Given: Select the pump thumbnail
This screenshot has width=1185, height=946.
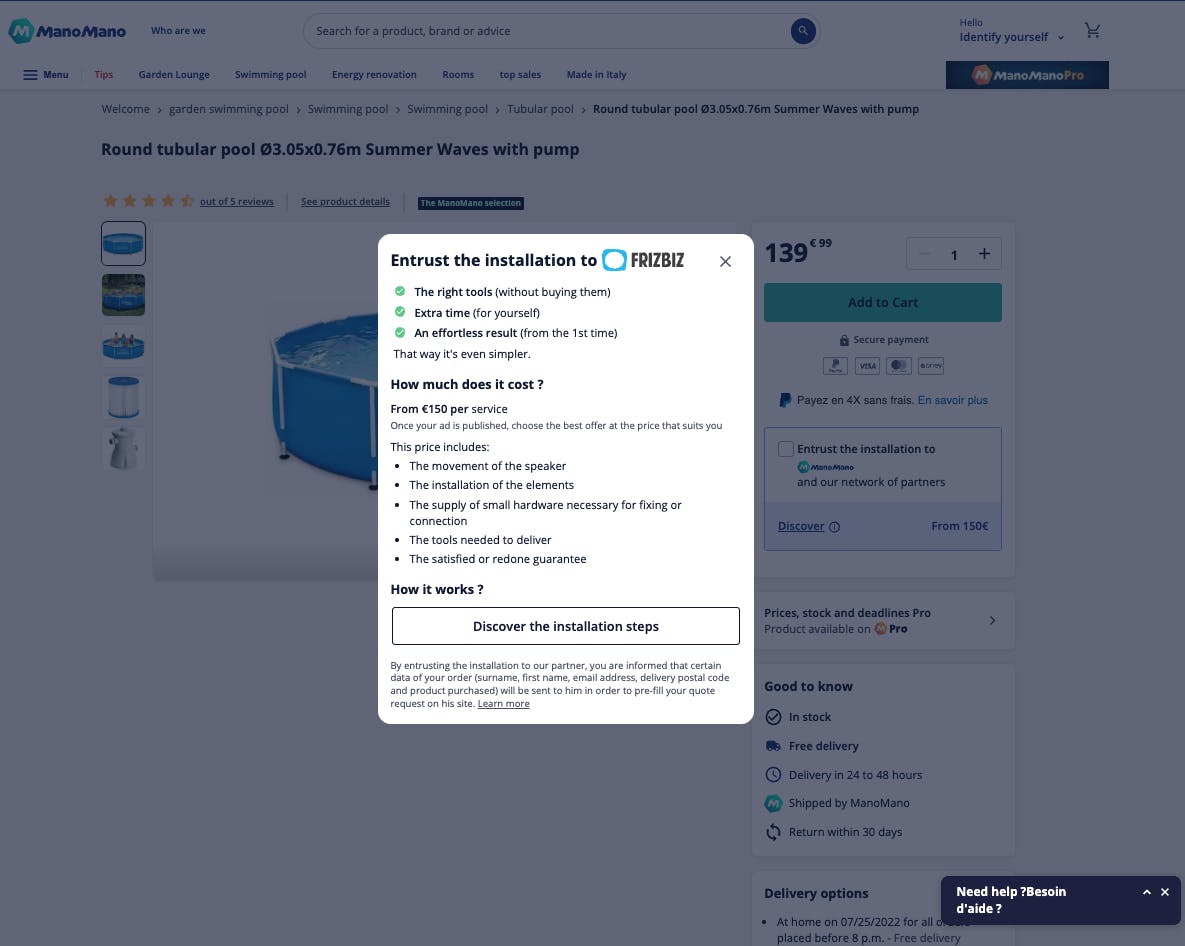Looking at the screenshot, I should 123,449.
